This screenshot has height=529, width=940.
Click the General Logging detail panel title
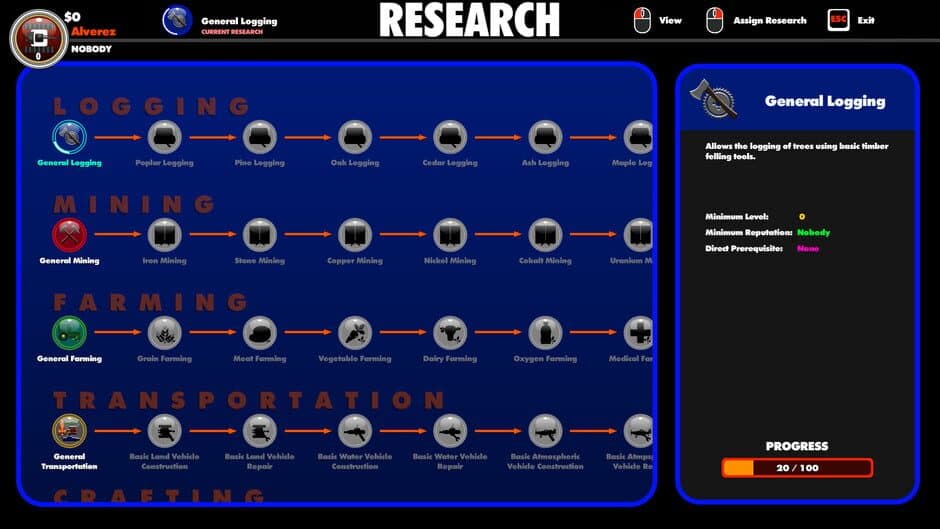point(825,101)
